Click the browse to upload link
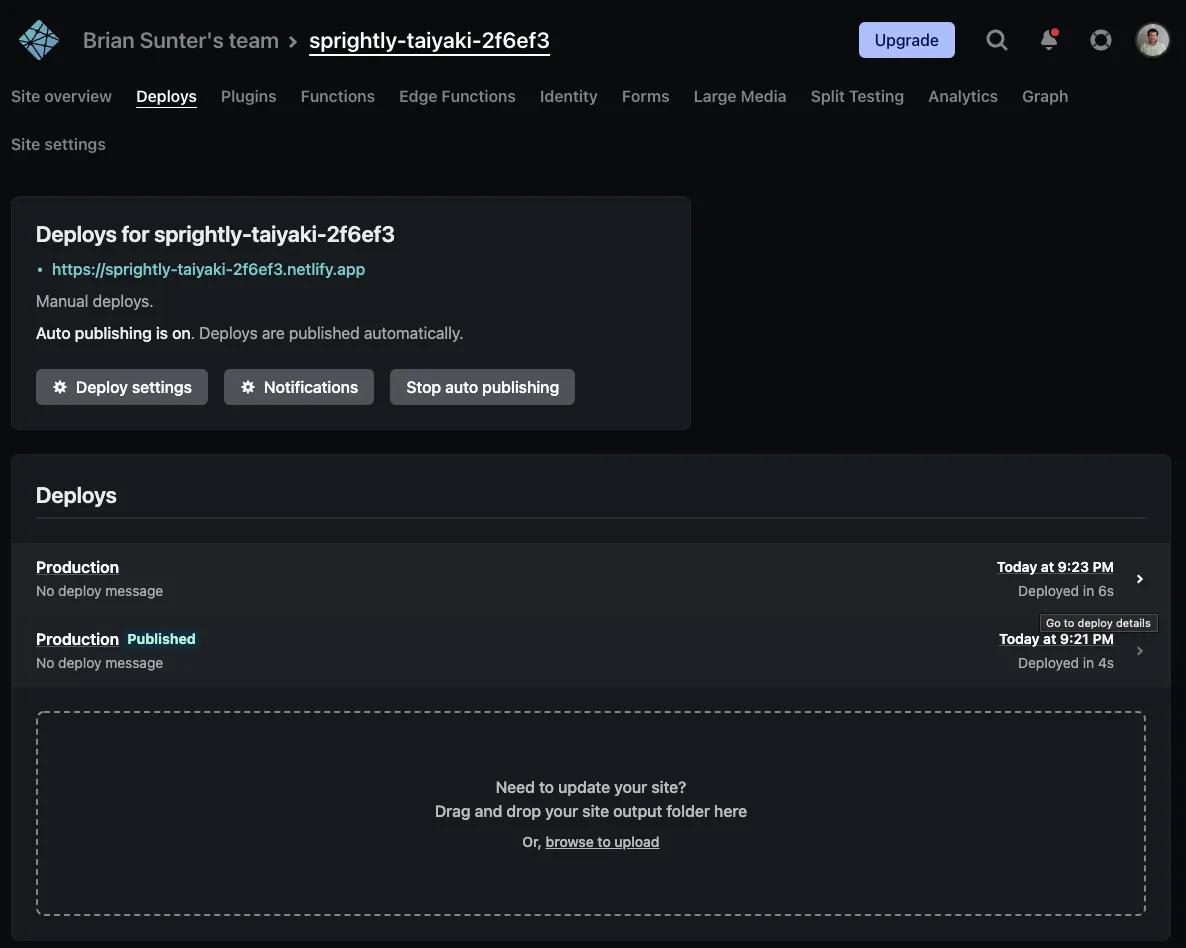 (602, 842)
